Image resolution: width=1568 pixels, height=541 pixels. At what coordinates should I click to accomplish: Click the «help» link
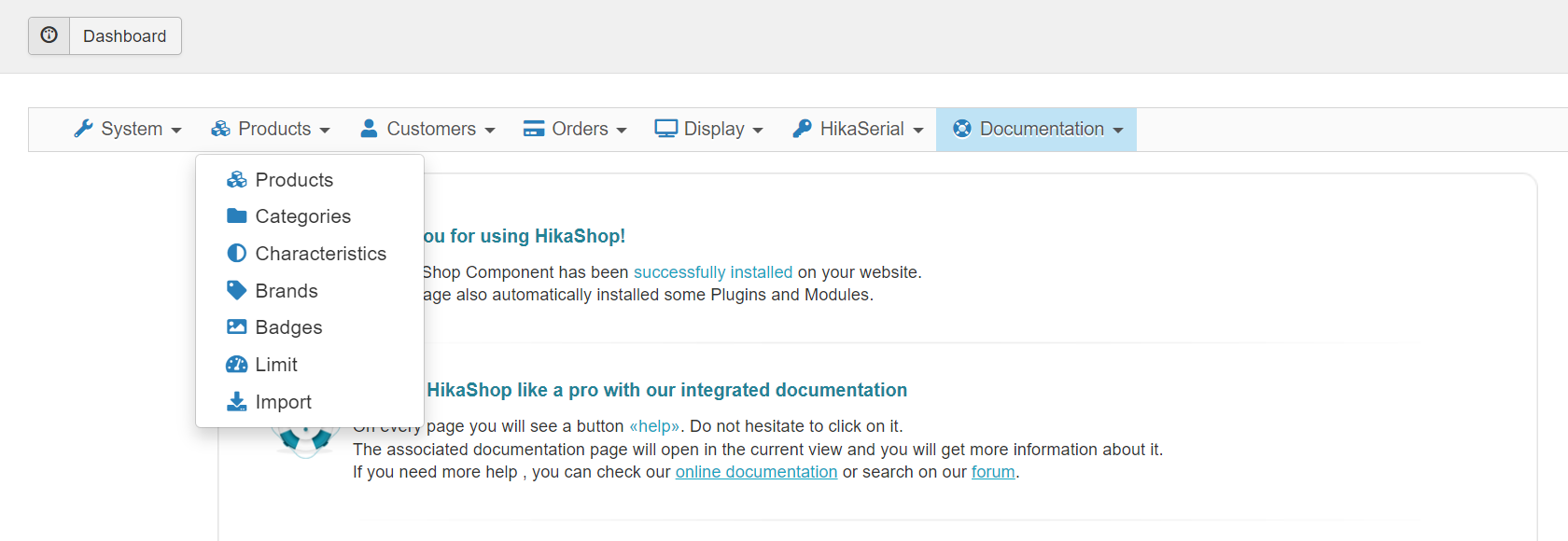click(x=654, y=426)
